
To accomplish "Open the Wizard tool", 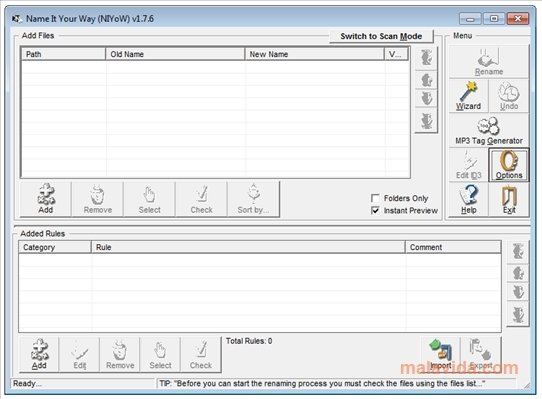I will point(468,96).
